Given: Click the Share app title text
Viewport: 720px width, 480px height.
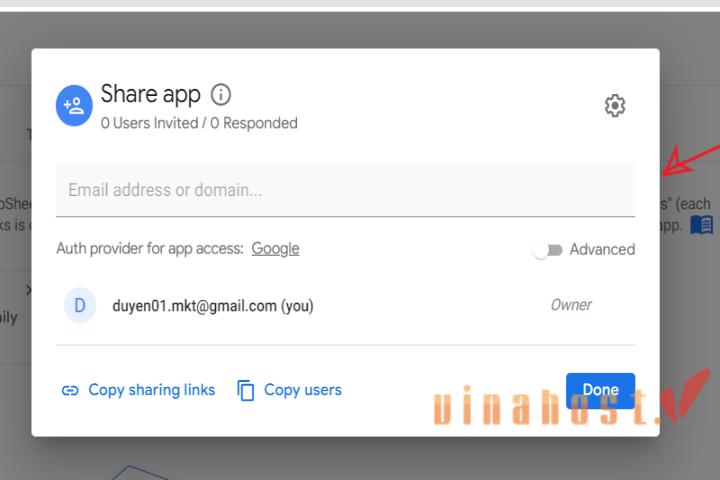Looking at the screenshot, I should pyautogui.click(x=151, y=94).
